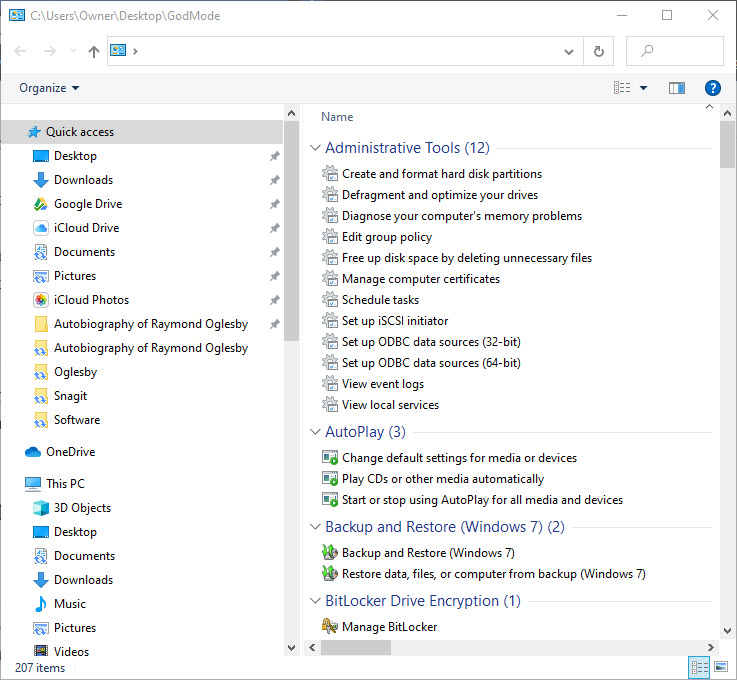Open the address bar history dropdown
Image resolution: width=737 pixels, height=680 pixels.
[x=569, y=51]
